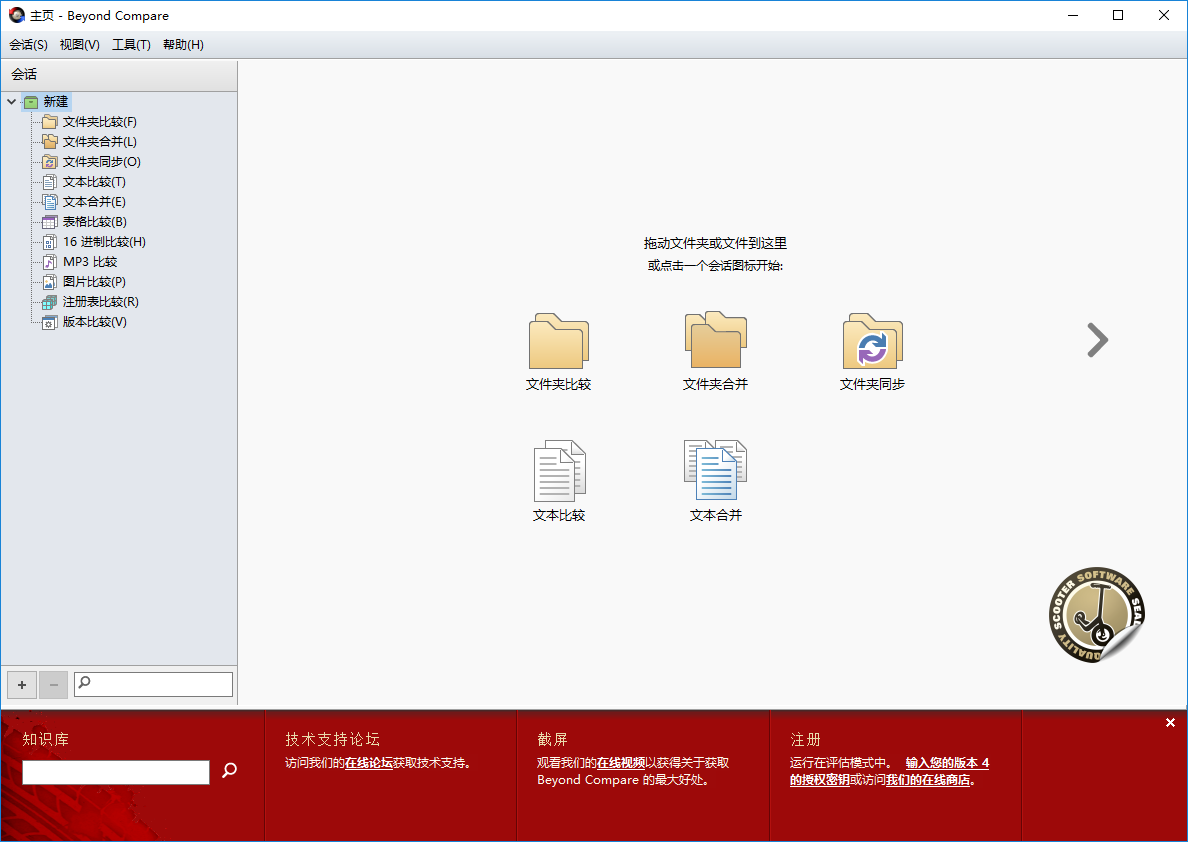Click the 知识库 search text field
The image size is (1188, 842).
[x=116, y=772]
